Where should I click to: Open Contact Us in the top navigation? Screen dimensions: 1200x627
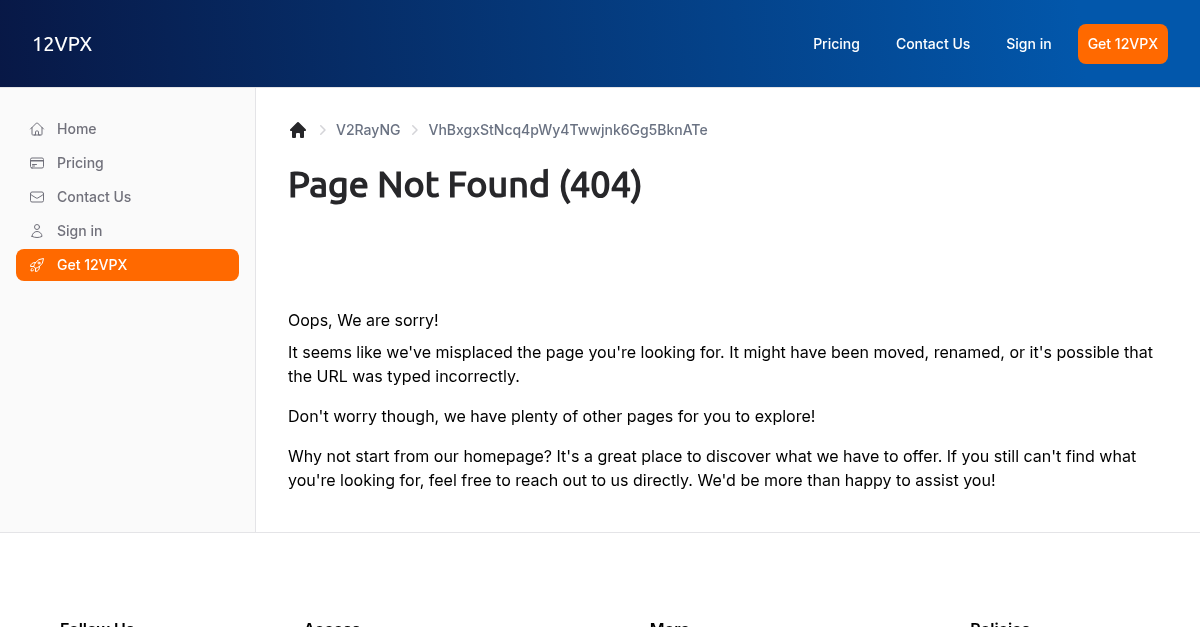pos(933,44)
